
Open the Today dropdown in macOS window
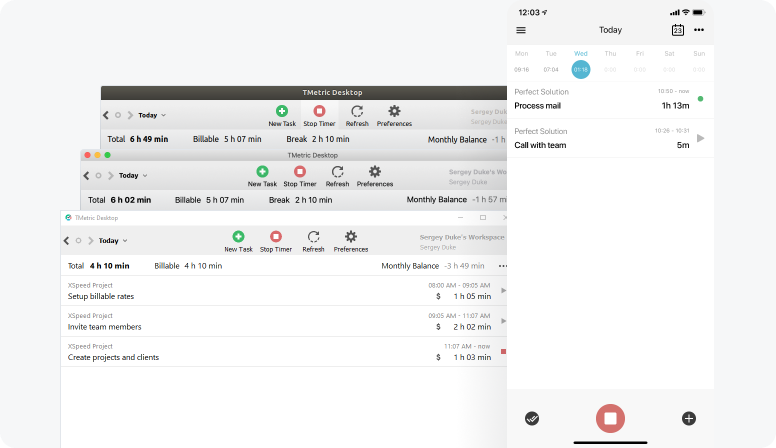point(133,175)
